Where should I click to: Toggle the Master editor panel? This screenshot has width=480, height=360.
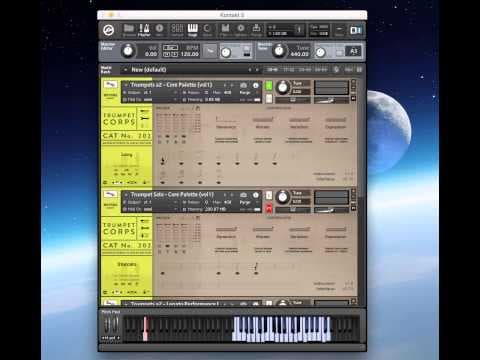[144, 30]
